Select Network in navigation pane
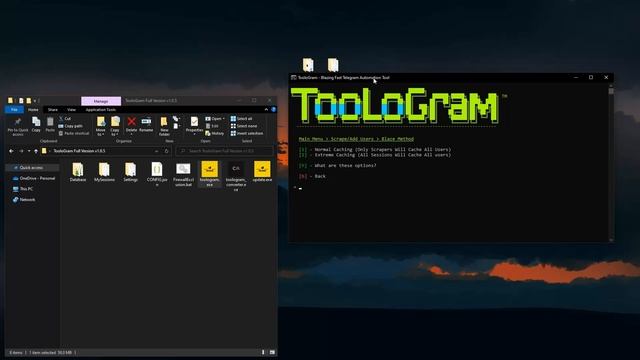This screenshot has height=360, width=640. coord(24,200)
